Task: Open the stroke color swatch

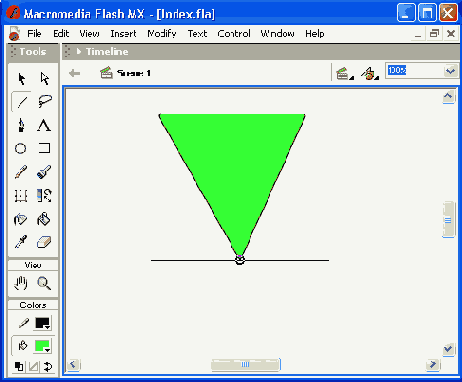Action: (43, 323)
